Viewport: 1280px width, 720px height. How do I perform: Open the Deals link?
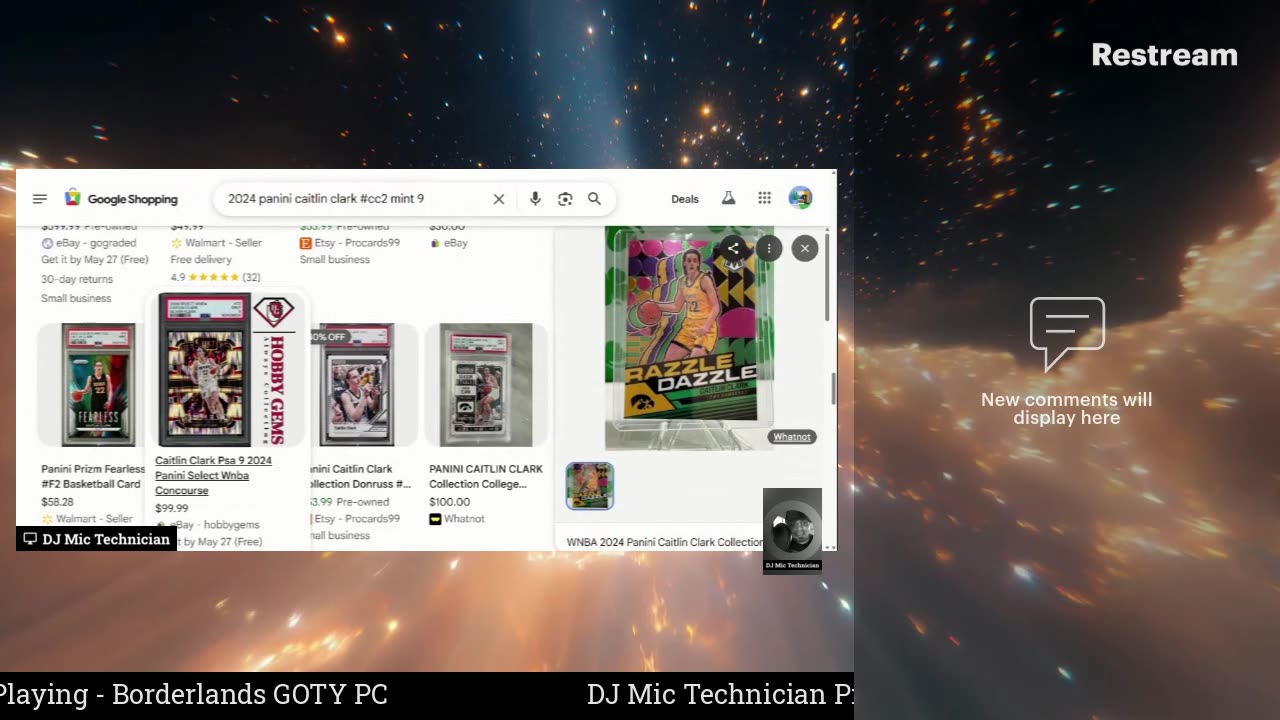click(x=685, y=199)
